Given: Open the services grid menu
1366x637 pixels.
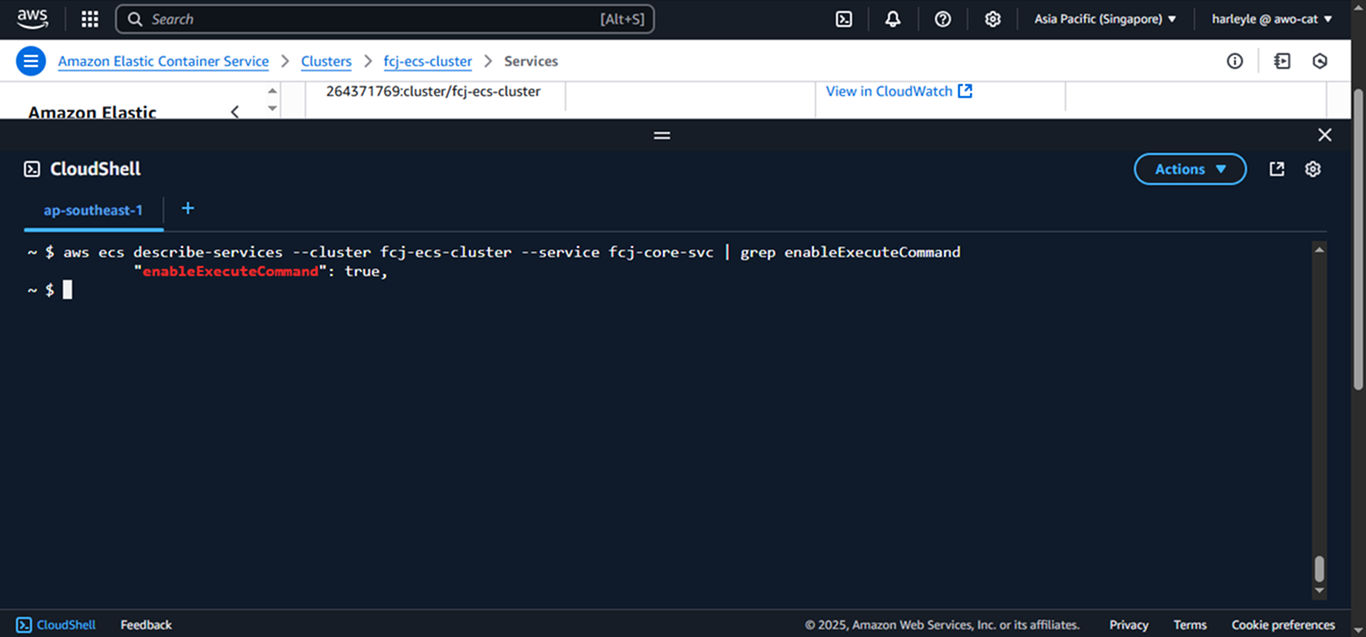Looking at the screenshot, I should (x=90, y=19).
